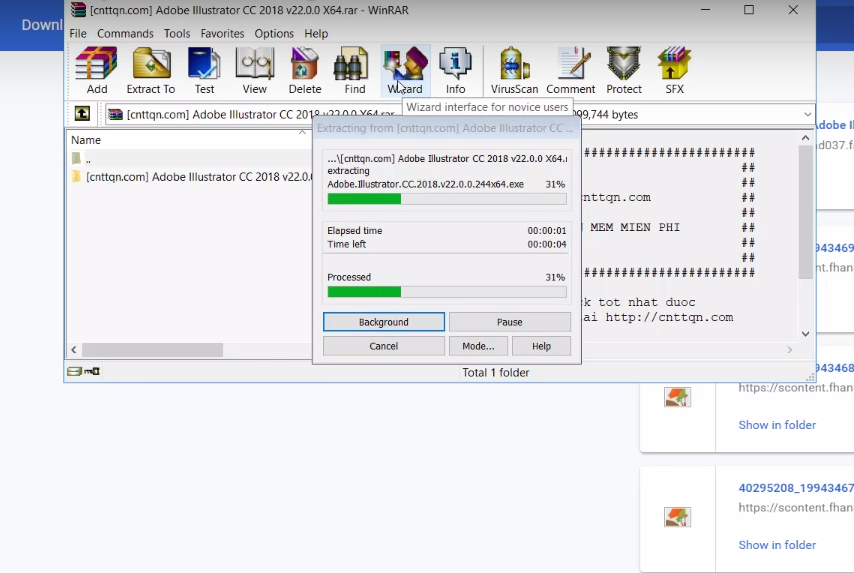
Task: Pause the extraction
Action: point(509,322)
